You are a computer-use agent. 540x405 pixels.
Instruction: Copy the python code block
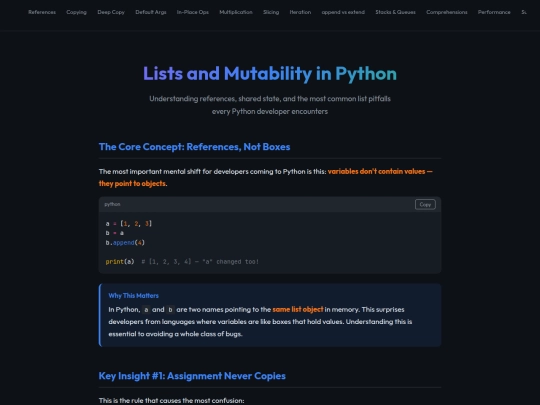point(425,205)
